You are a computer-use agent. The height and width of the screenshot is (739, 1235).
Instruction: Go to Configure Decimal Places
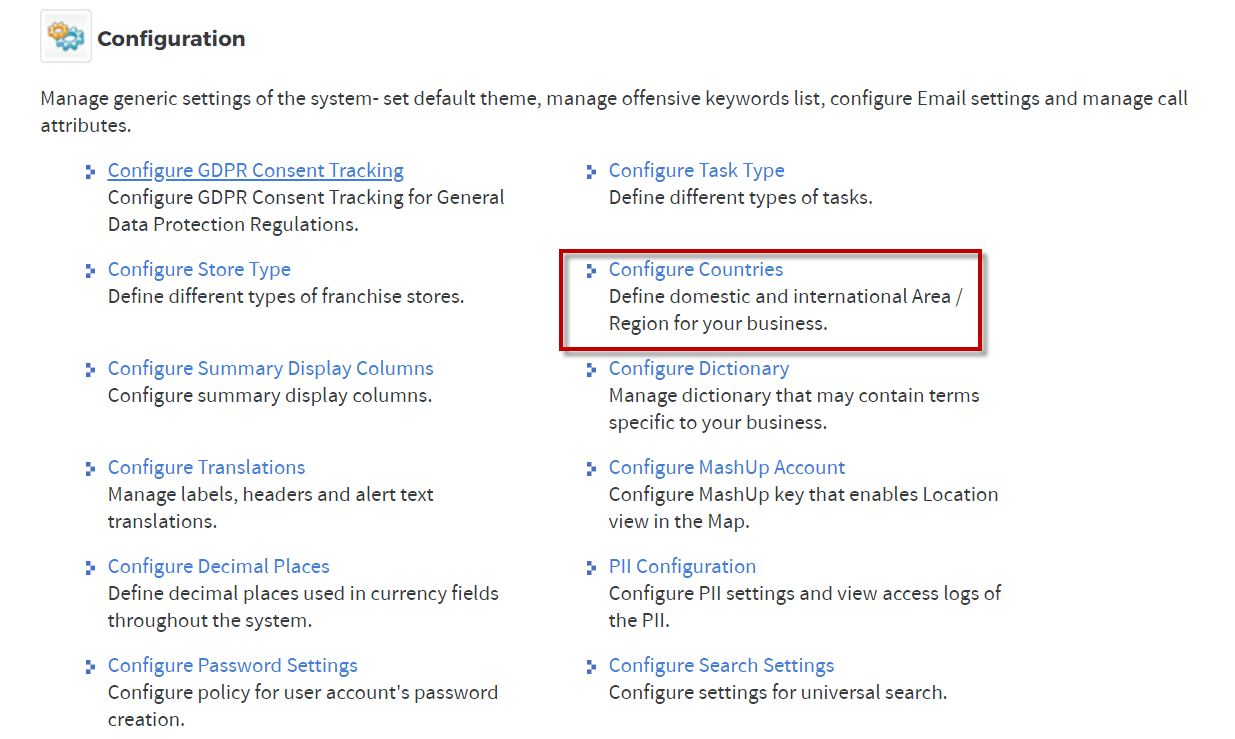pyautogui.click(x=219, y=567)
